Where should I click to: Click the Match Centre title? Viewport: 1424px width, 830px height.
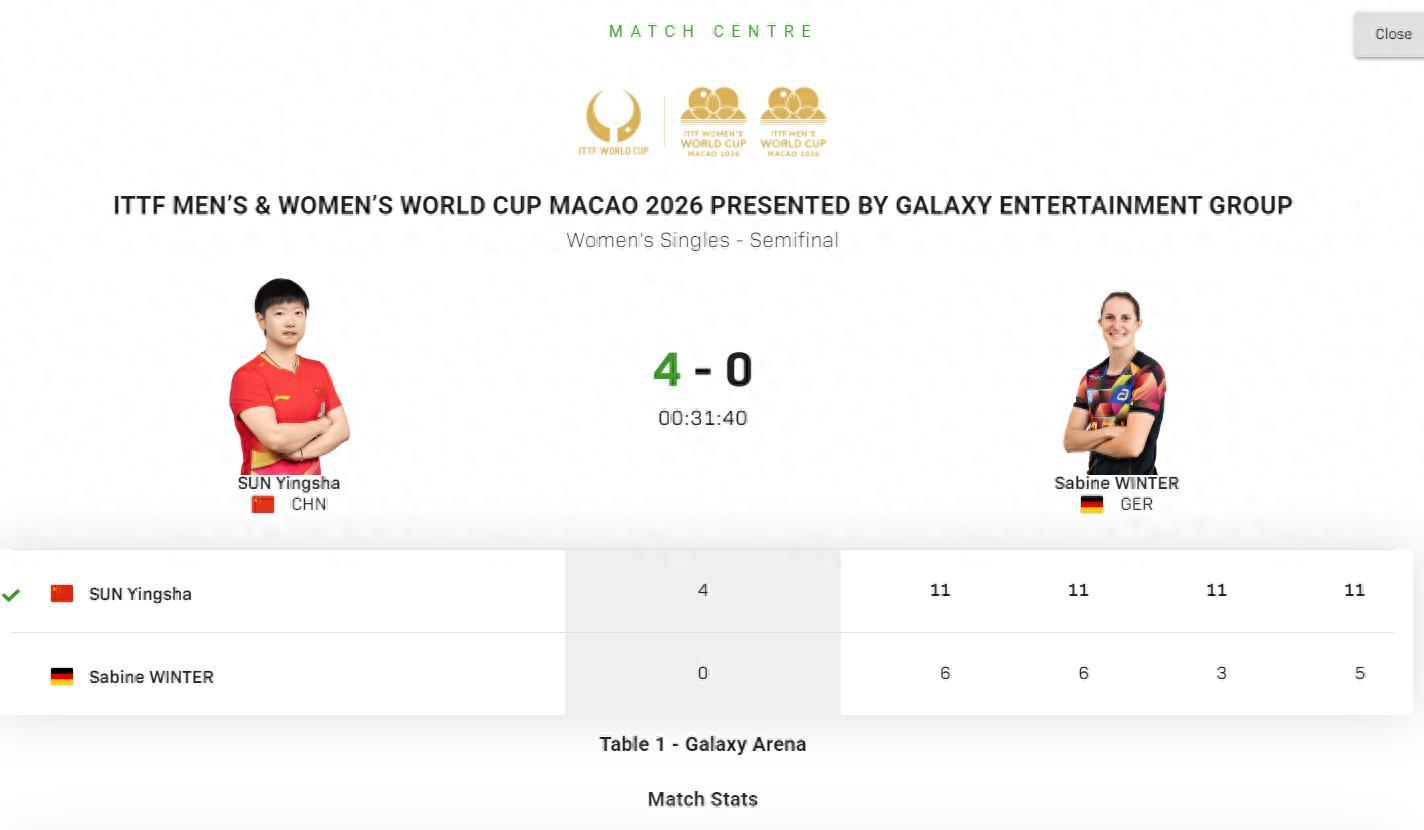tap(711, 31)
